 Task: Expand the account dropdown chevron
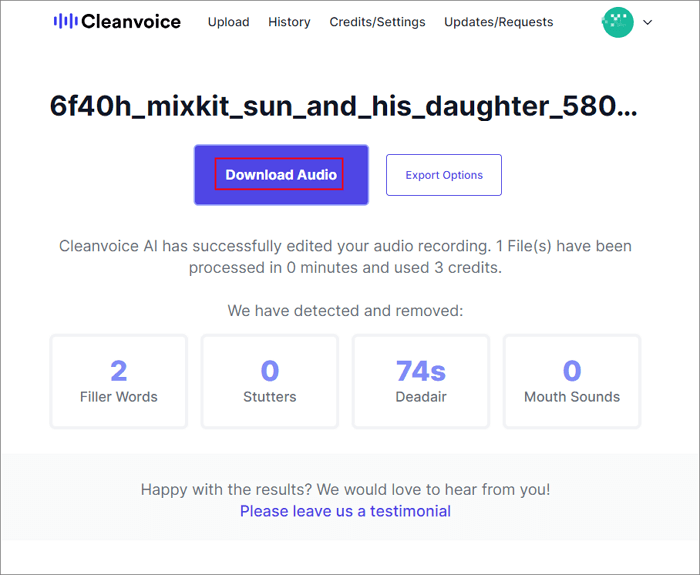[x=647, y=22]
